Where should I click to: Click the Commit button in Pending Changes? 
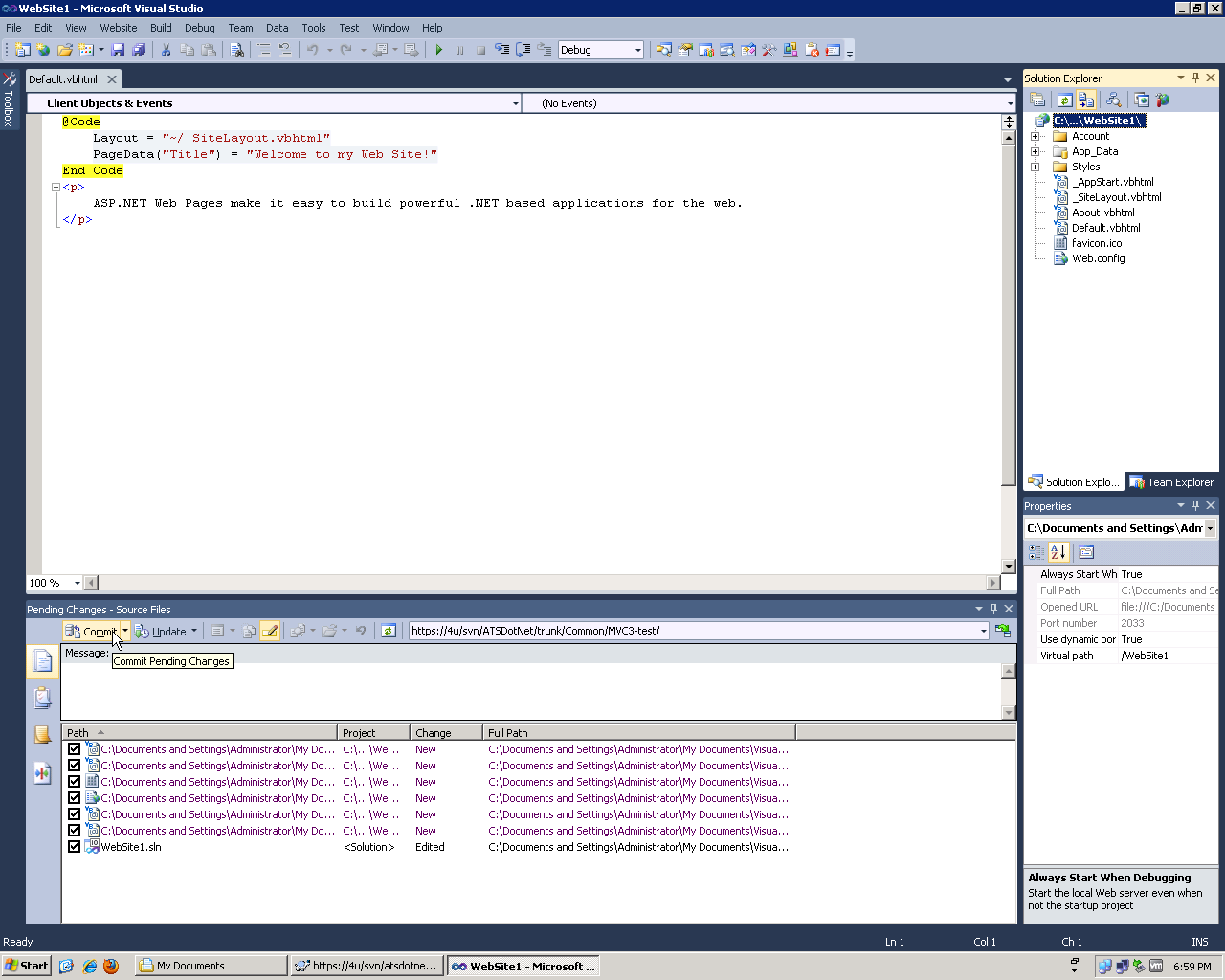click(x=91, y=631)
